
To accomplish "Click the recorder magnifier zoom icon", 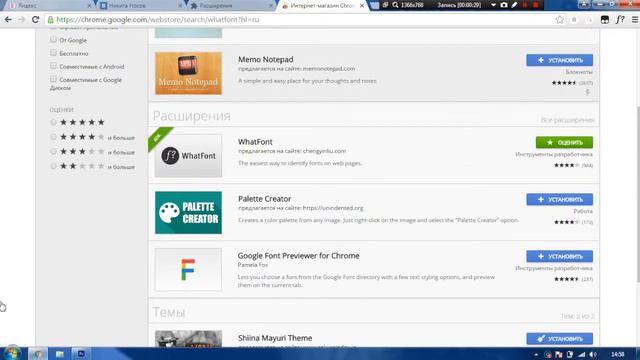I will 395,5.
